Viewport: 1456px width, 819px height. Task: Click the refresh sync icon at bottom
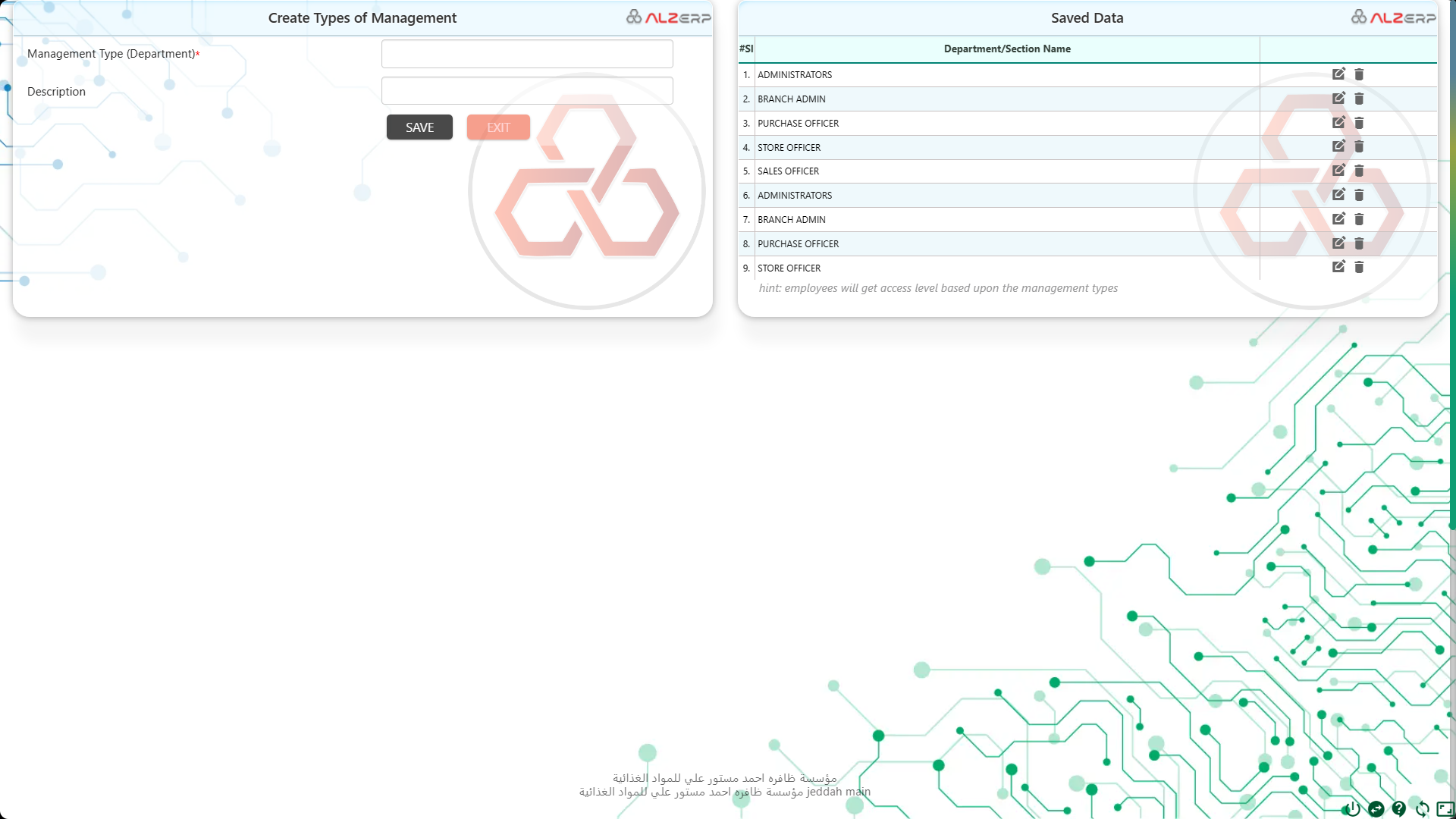coord(1423,809)
